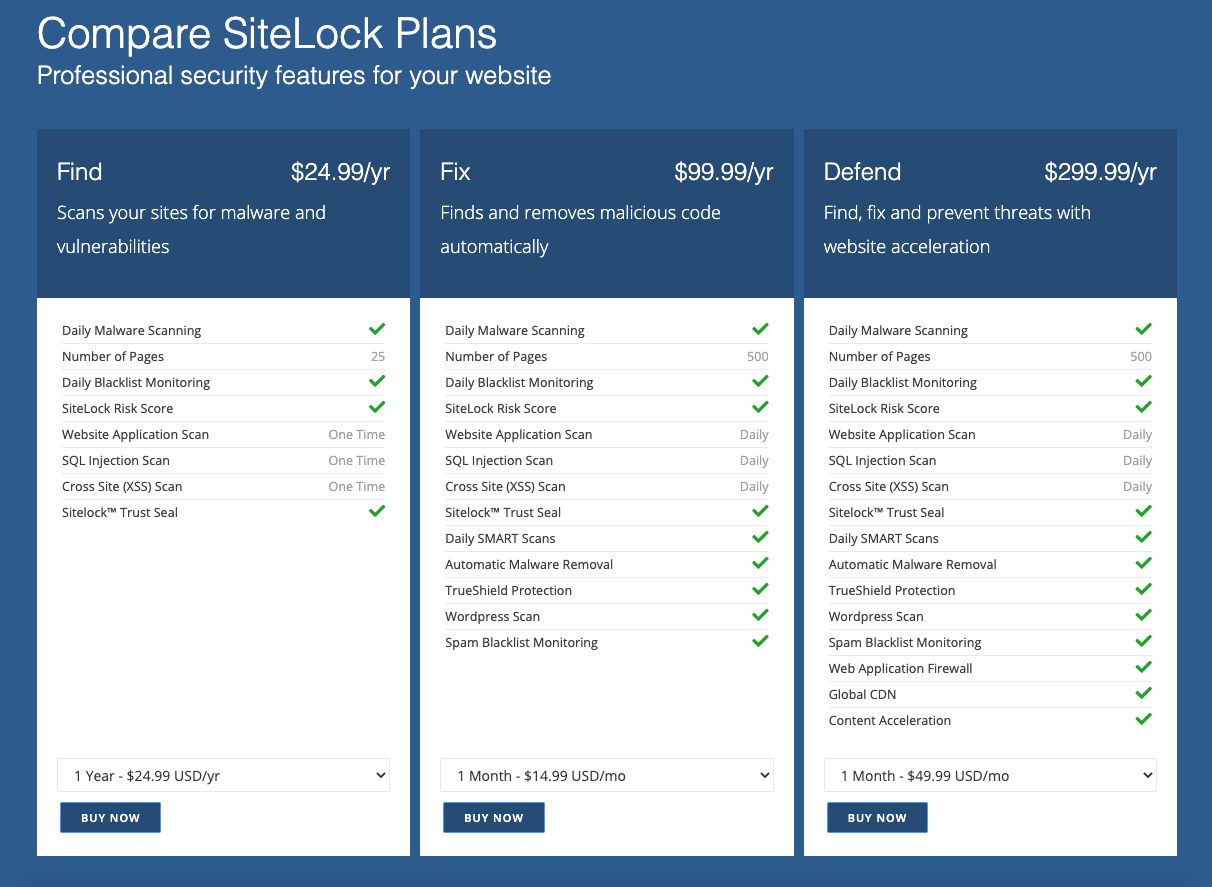Click TrueShield Protection checkmark in Defend plan

(1143, 589)
